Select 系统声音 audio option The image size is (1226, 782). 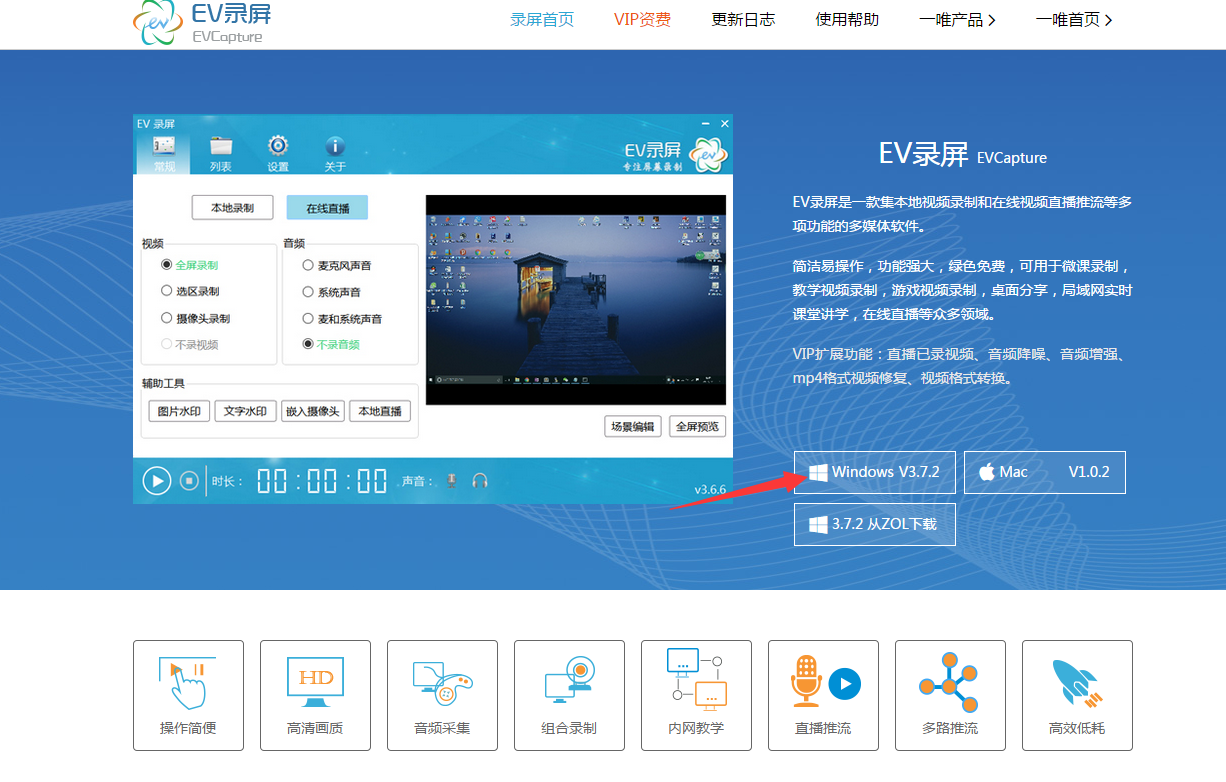click(x=332, y=292)
